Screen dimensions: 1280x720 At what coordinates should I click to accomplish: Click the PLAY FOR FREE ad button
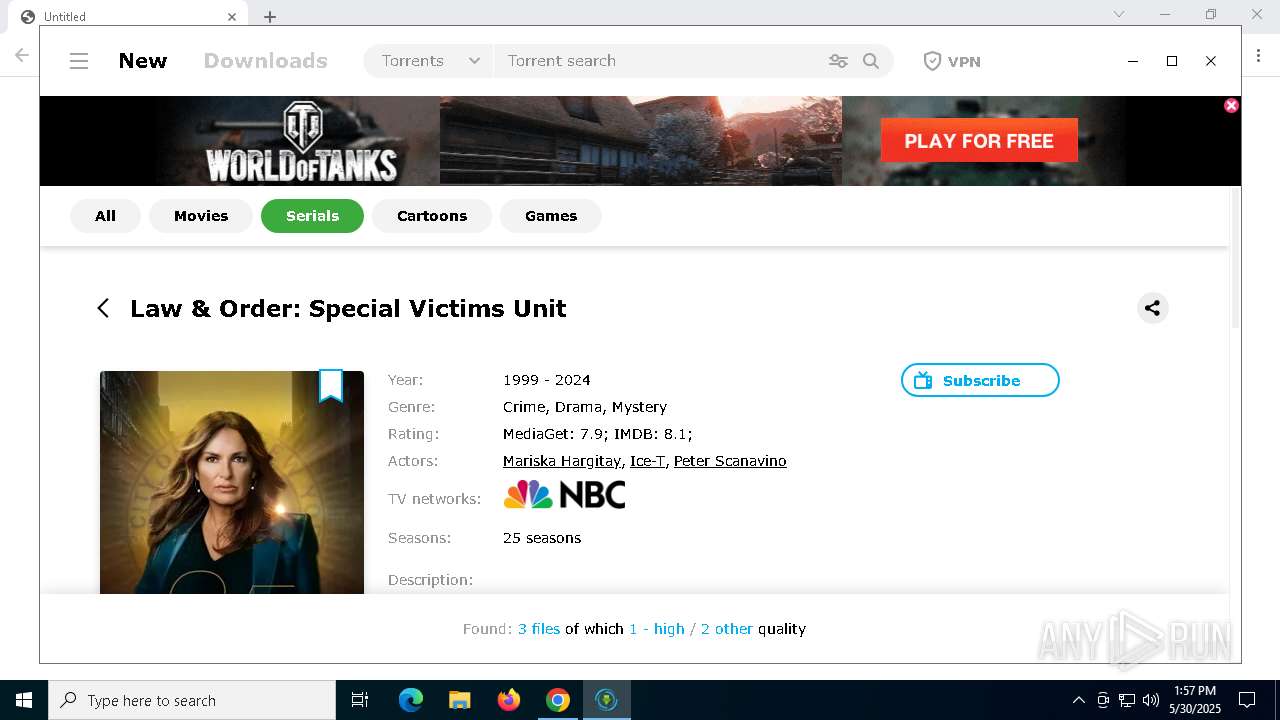(979, 140)
